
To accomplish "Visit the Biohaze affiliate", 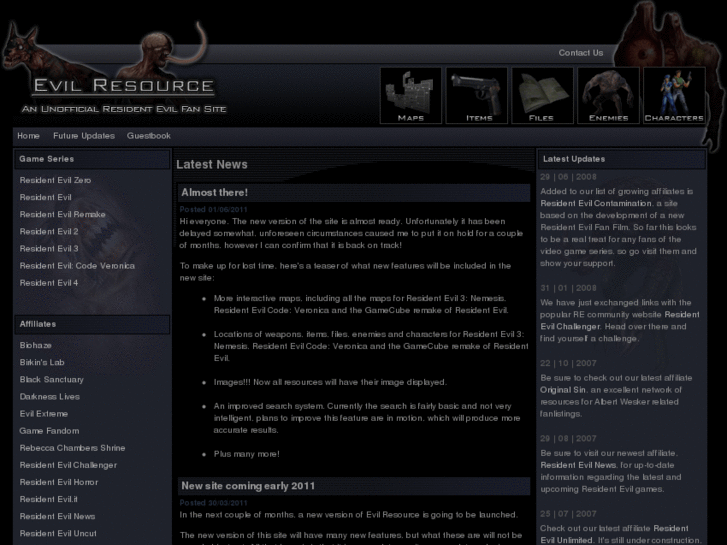I will click(x=36, y=345).
